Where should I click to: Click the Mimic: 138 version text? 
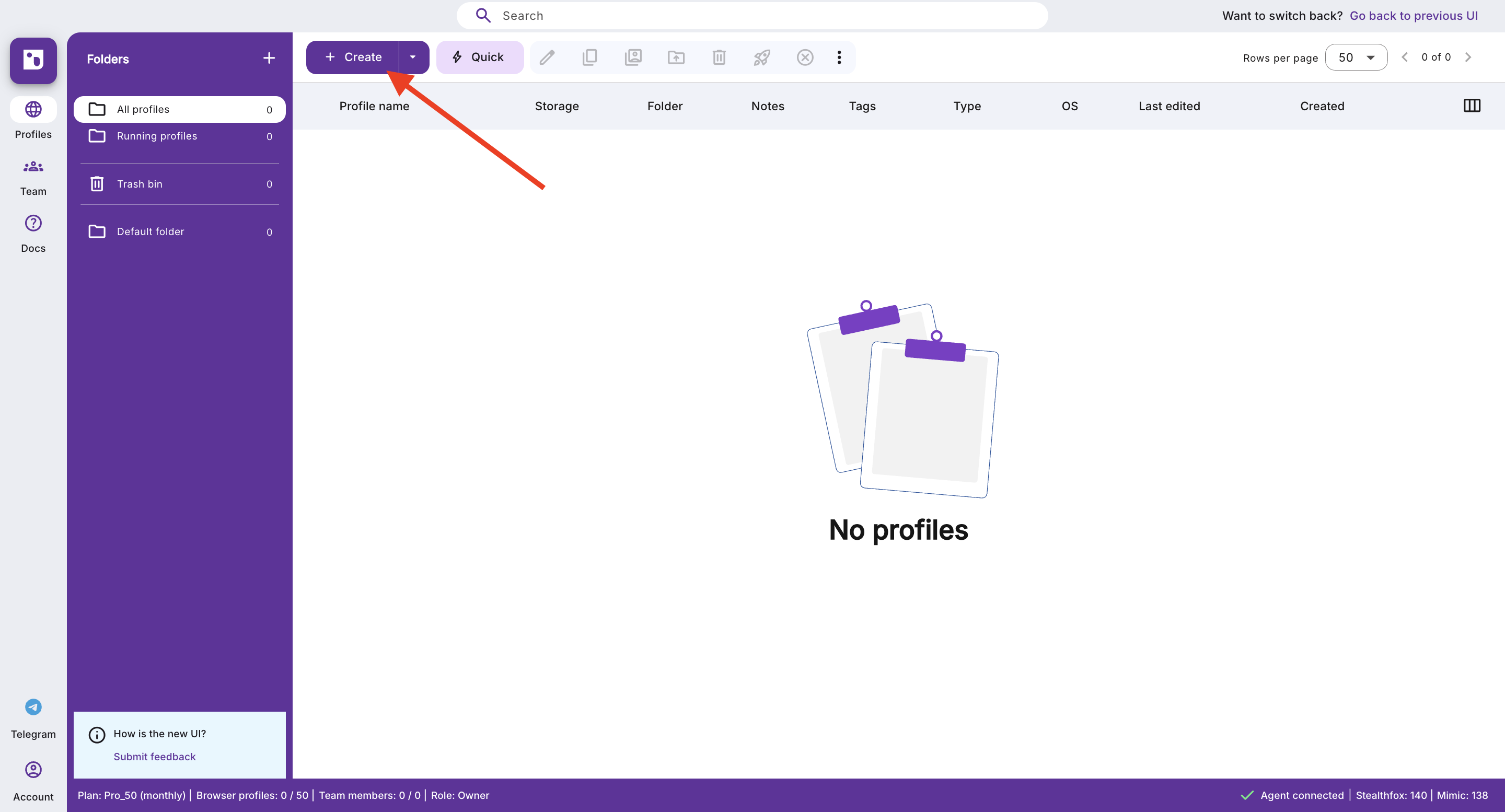pyautogui.click(x=1462, y=795)
